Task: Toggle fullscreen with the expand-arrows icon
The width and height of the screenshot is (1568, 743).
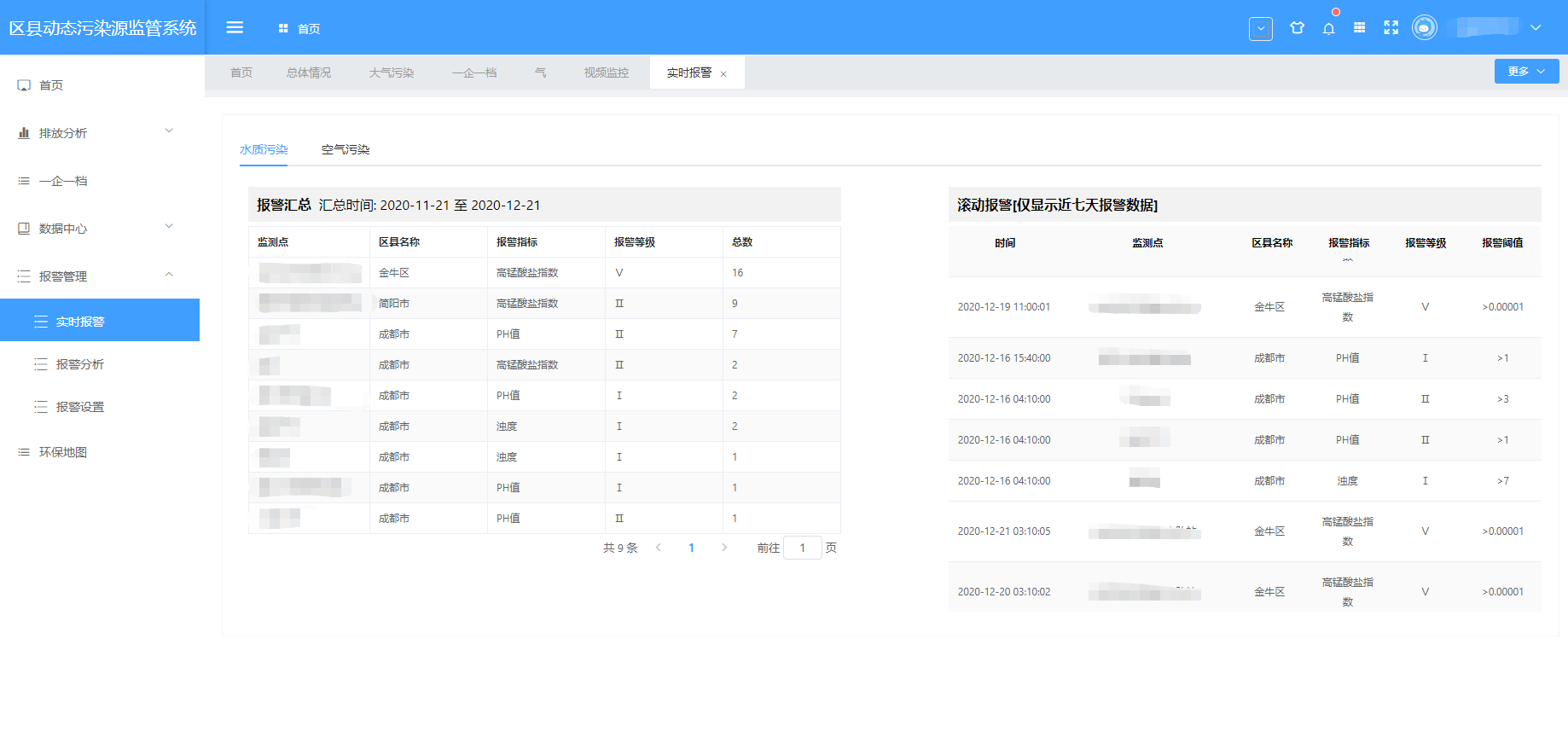Action: [x=1391, y=27]
